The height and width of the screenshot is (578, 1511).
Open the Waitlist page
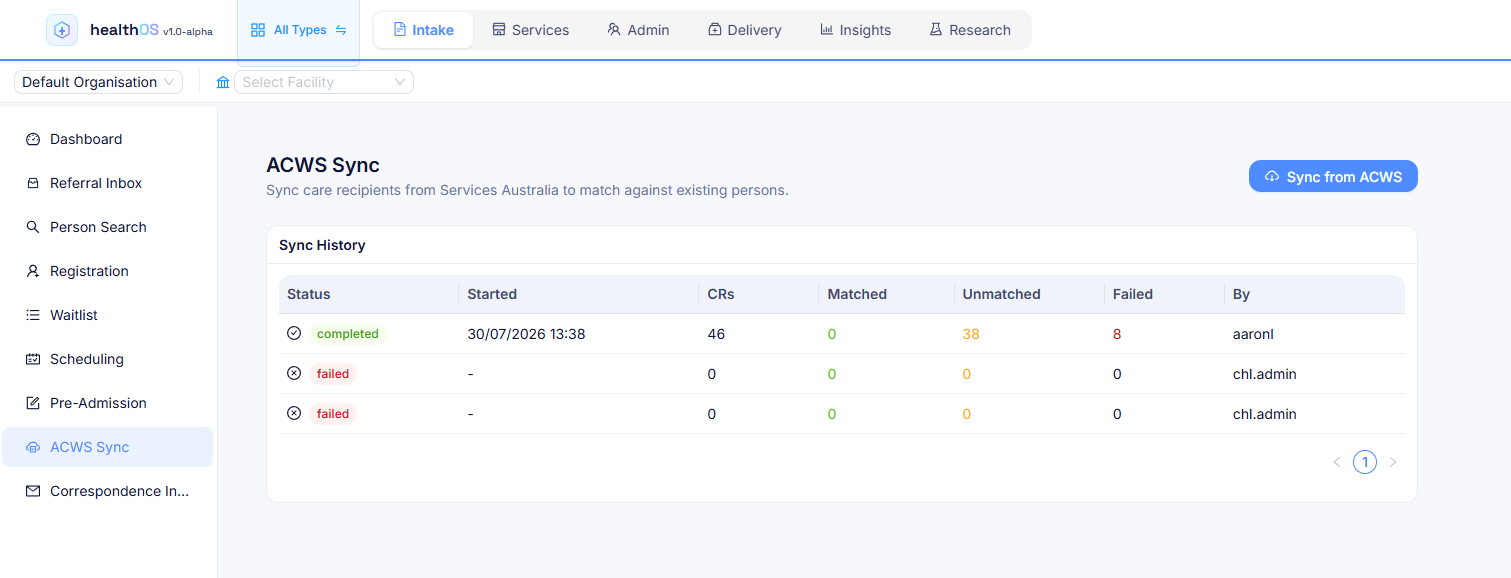click(x=108, y=315)
